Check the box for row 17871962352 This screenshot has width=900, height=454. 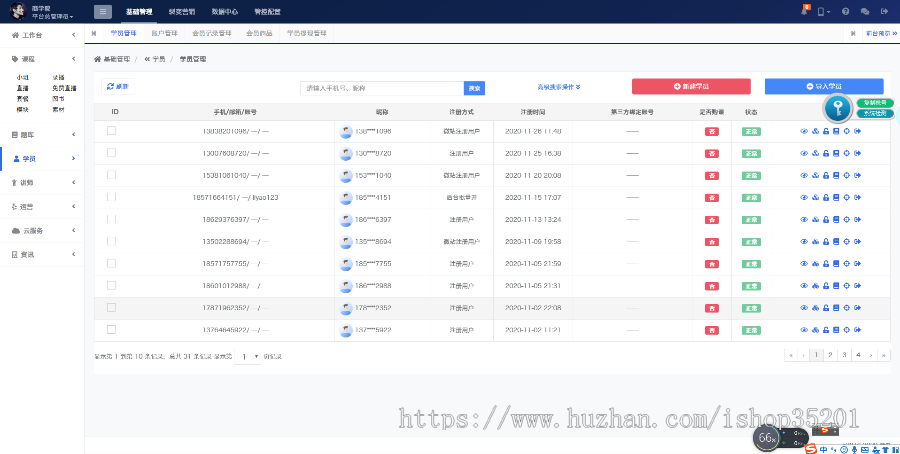pyautogui.click(x=111, y=308)
